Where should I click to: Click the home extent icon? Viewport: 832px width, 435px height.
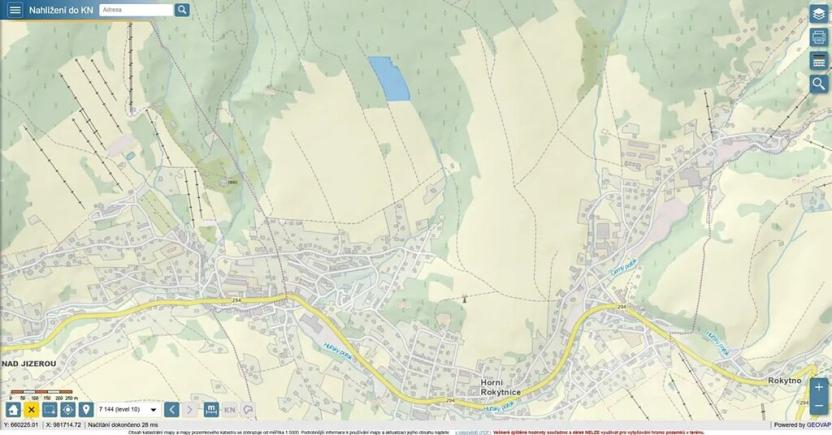pos(13,409)
